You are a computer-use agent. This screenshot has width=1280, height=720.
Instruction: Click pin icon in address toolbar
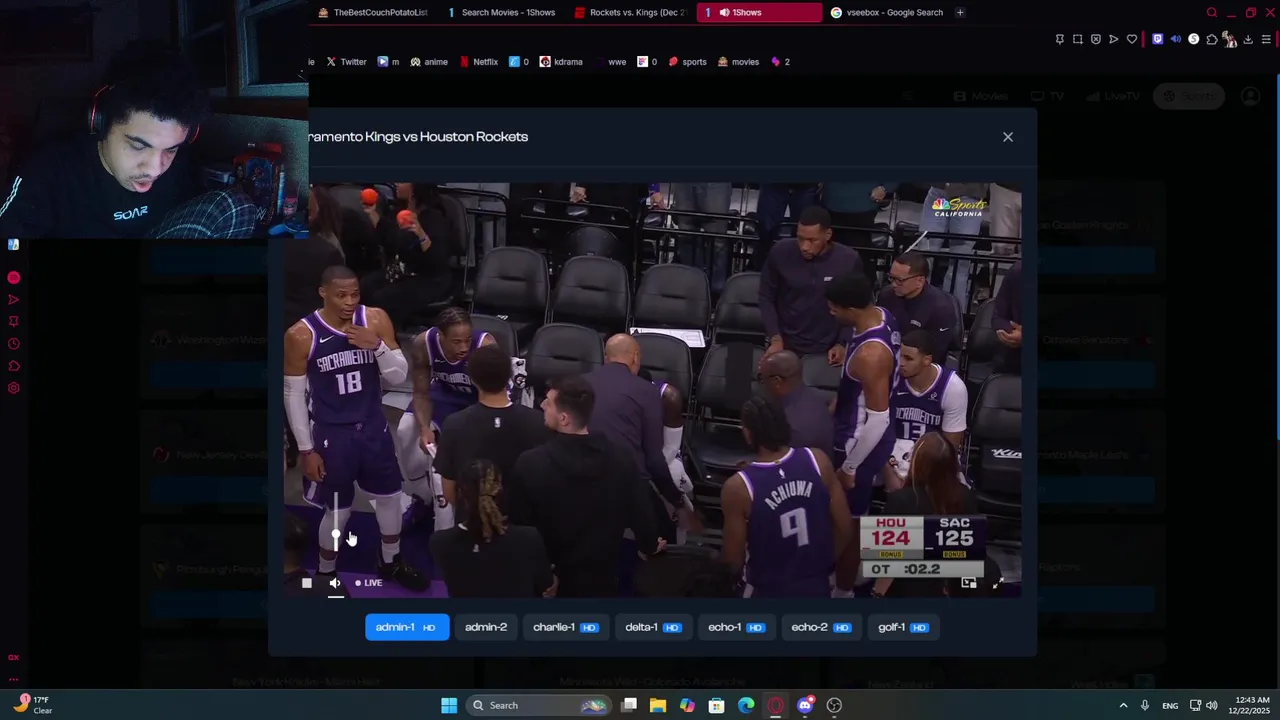pos(1060,40)
